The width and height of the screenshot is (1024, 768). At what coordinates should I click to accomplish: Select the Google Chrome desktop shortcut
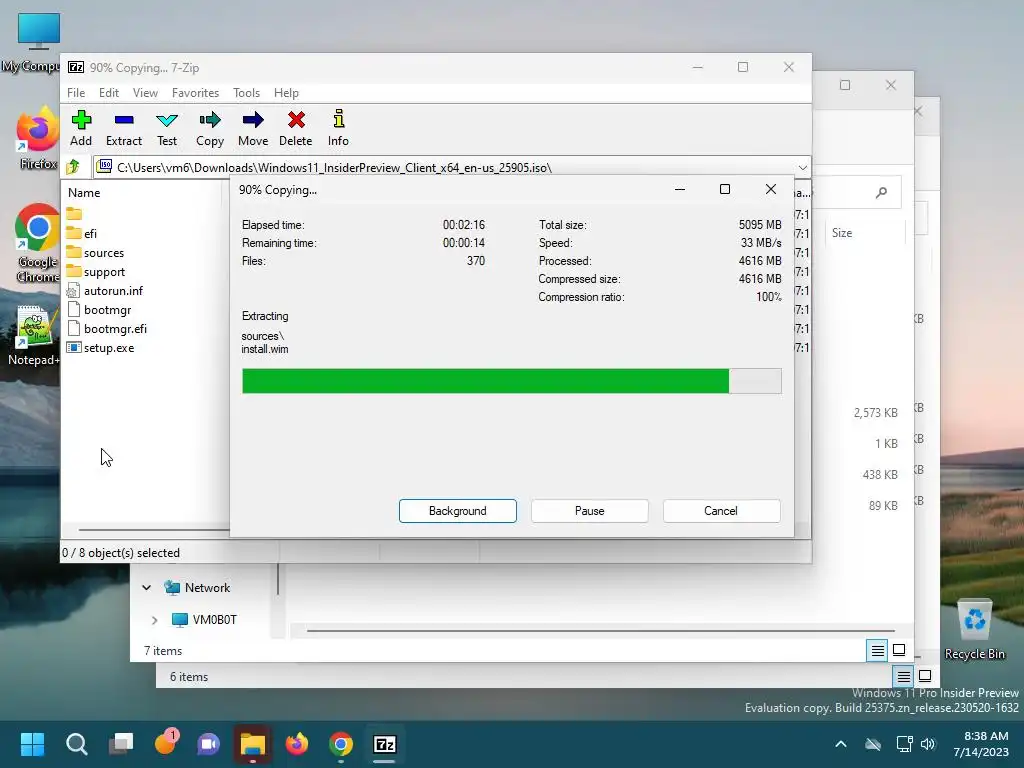click(37, 244)
